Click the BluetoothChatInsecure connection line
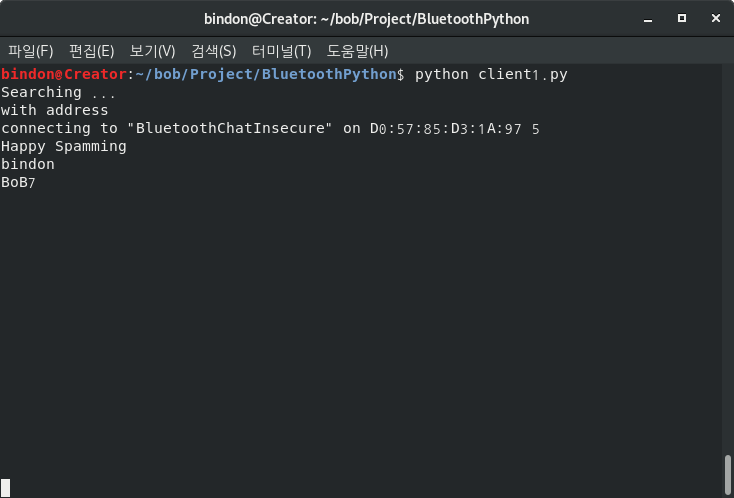 tap(270, 129)
